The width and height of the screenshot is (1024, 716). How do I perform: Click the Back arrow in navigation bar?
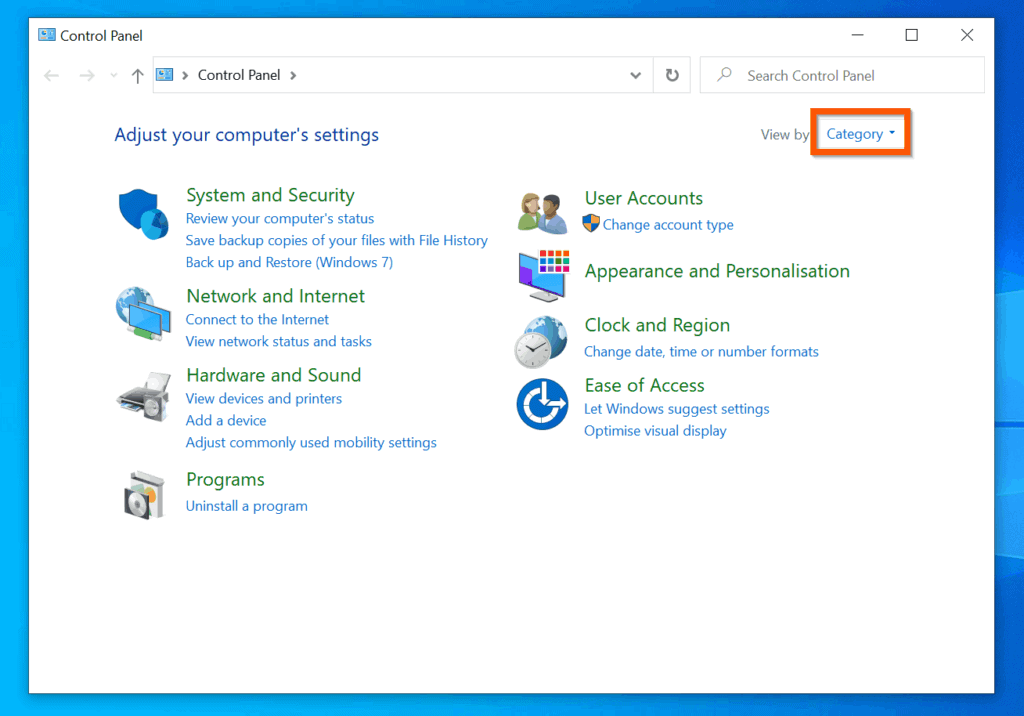pyautogui.click(x=52, y=76)
